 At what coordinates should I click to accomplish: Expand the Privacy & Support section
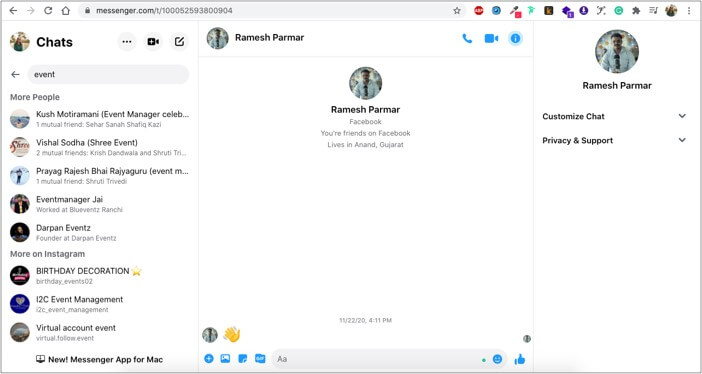click(614, 140)
